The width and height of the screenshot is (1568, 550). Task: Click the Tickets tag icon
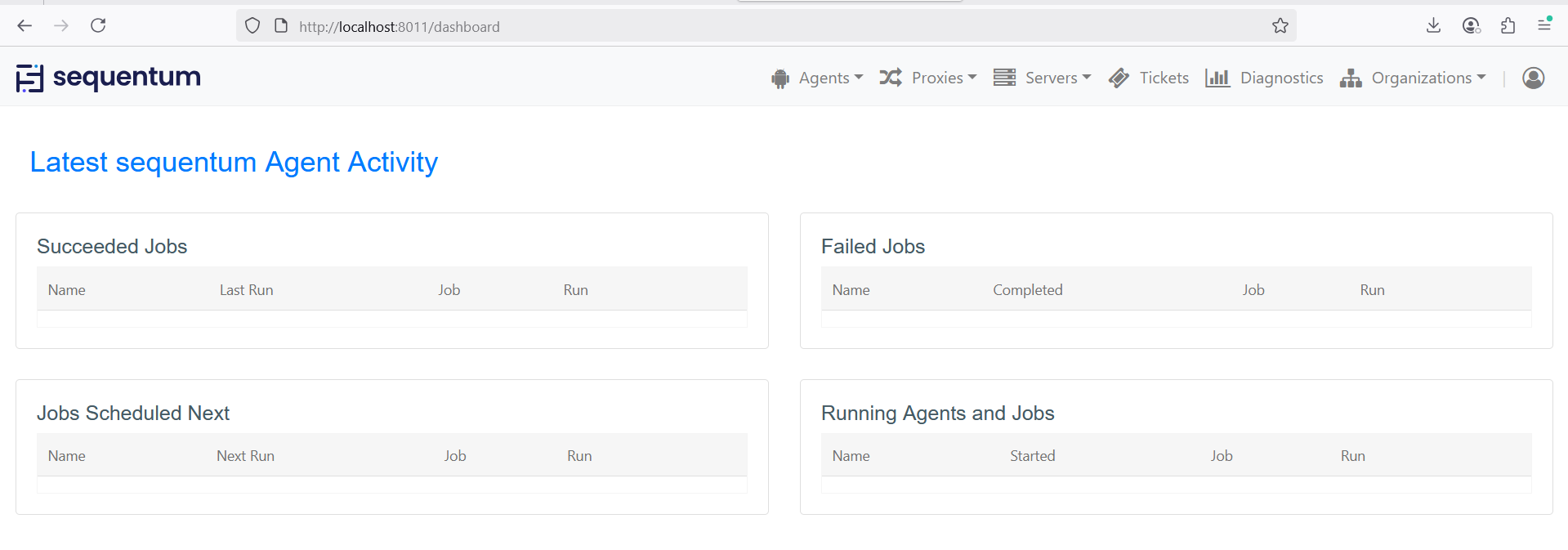[x=1119, y=78]
